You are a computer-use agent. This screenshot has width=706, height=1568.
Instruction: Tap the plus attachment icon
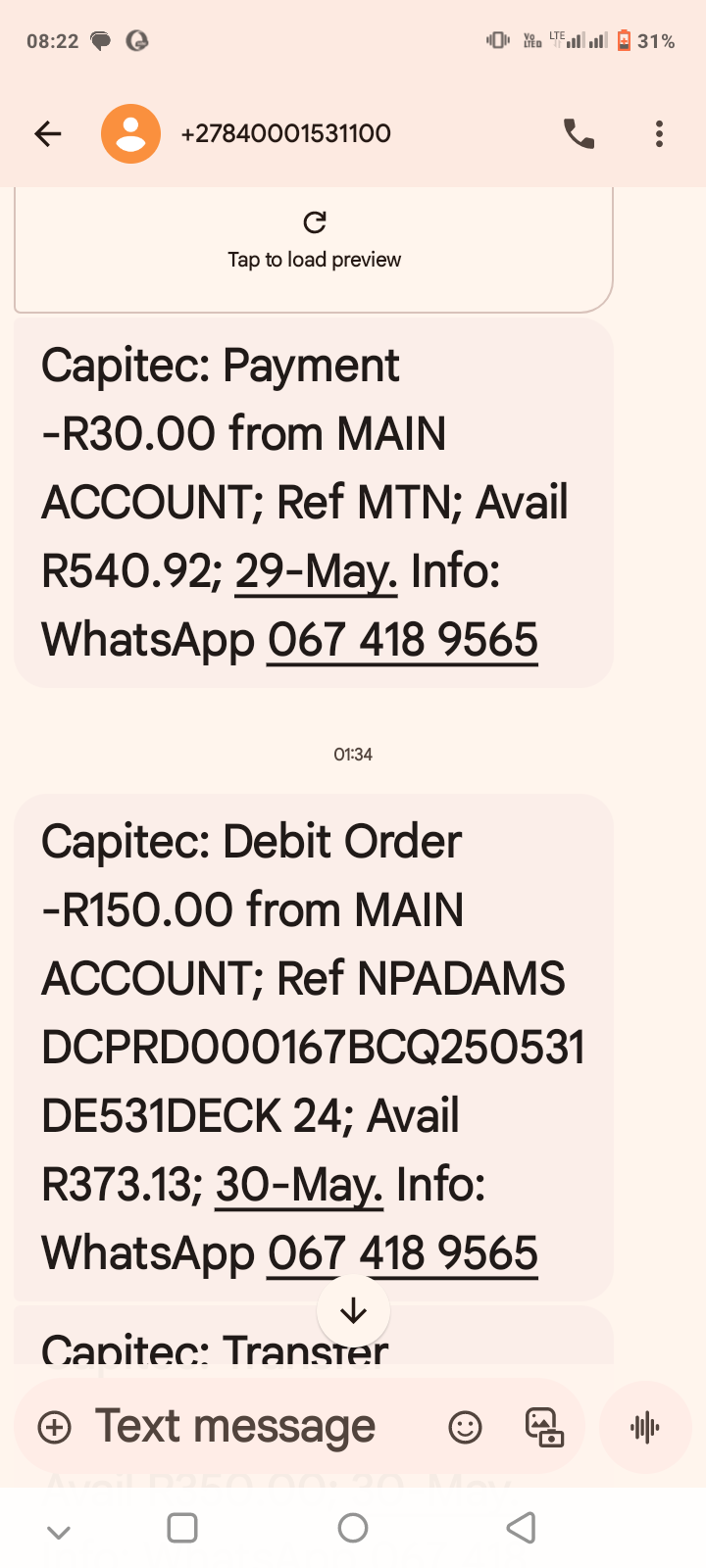coord(55,1427)
